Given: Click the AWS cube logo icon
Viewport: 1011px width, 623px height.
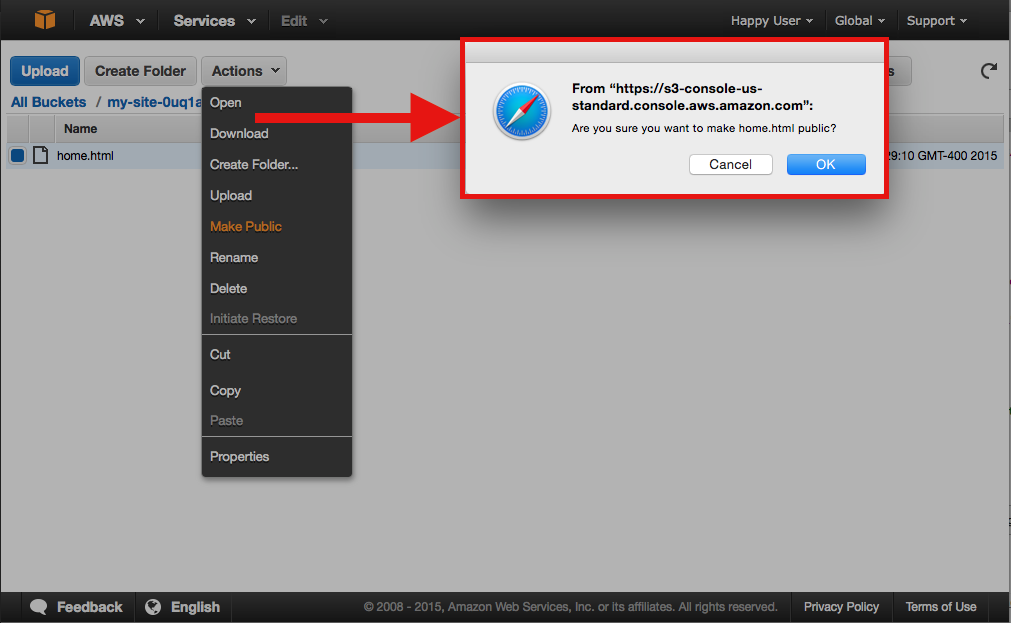Looking at the screenshot, I should coord(44,20).
